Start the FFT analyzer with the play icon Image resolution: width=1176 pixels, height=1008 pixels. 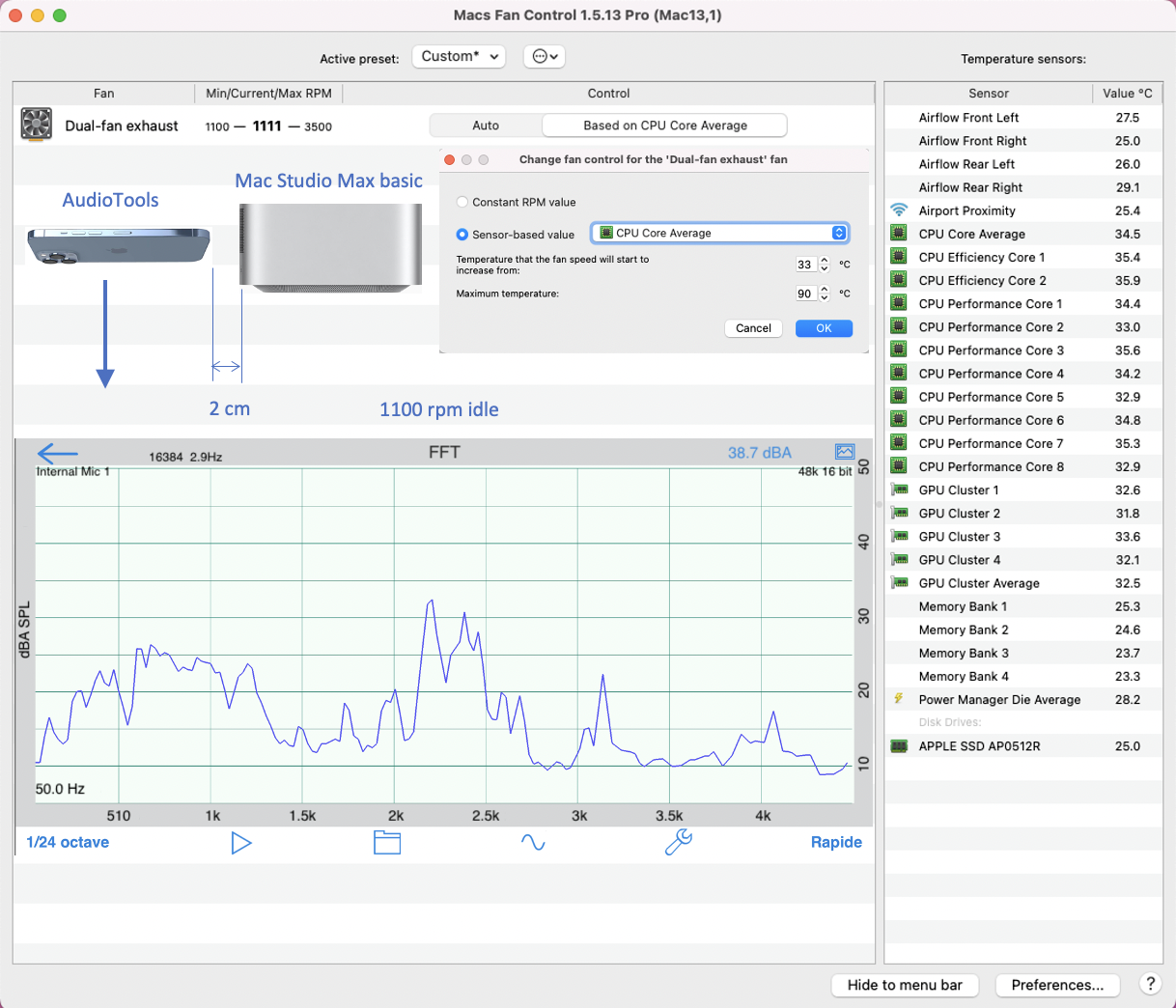(241, 843)
